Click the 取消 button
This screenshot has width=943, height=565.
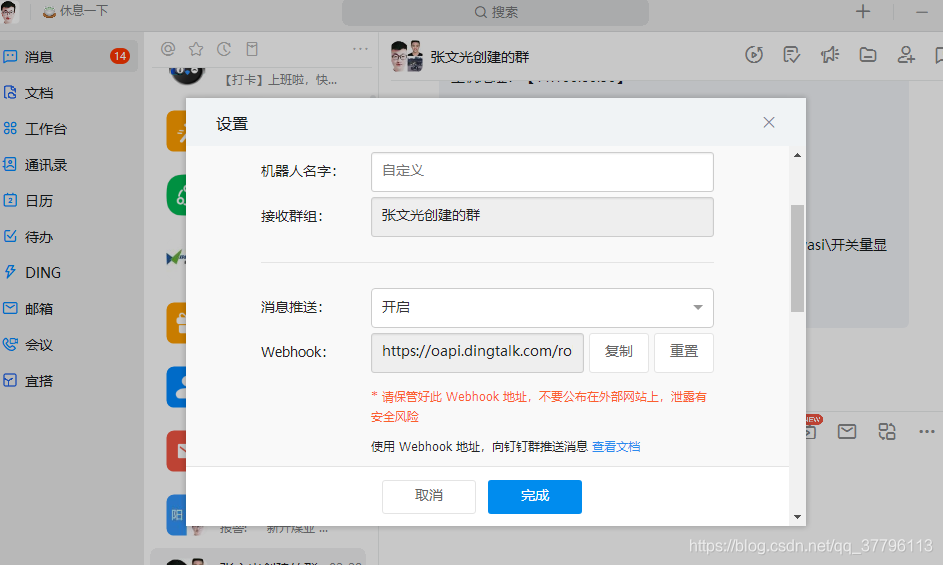(x=429, y=496)
